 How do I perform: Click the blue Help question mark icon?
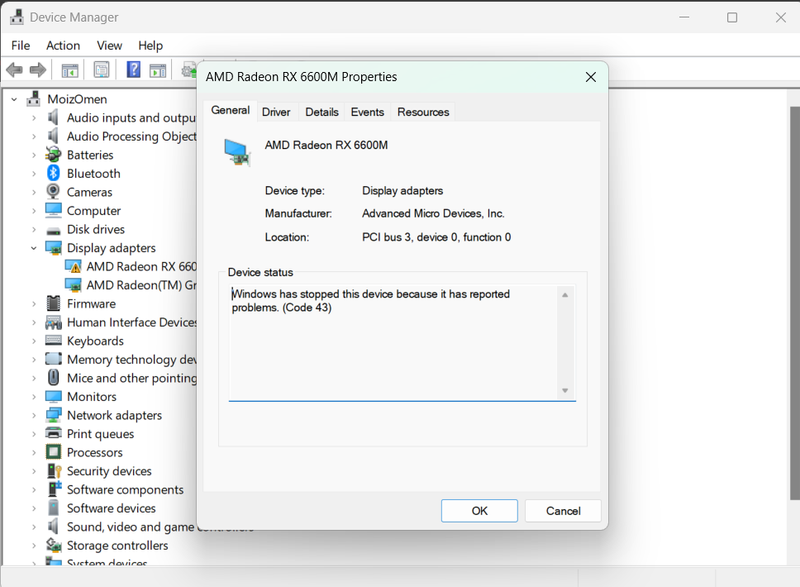pyautogui.click(x=133, y=69)
